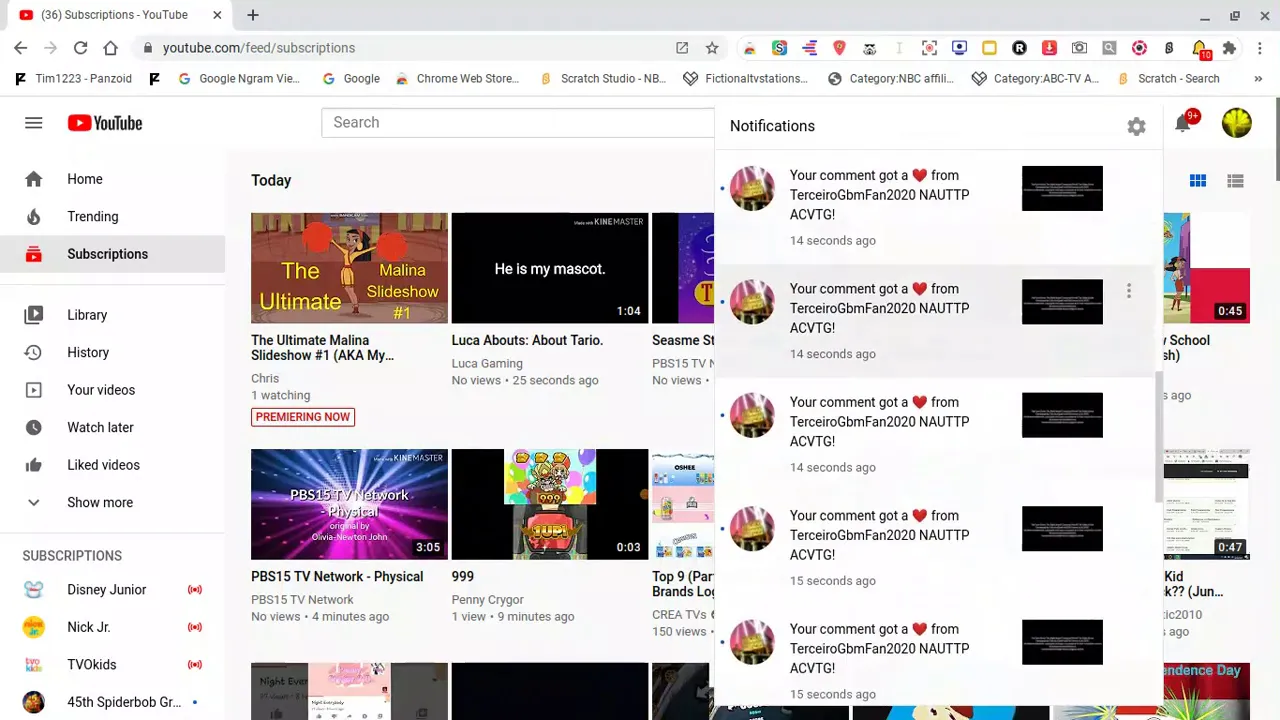Screen dimensions: 1280x720
Task: Click 'Today' section heading
Action: click(x=271, y=180)
